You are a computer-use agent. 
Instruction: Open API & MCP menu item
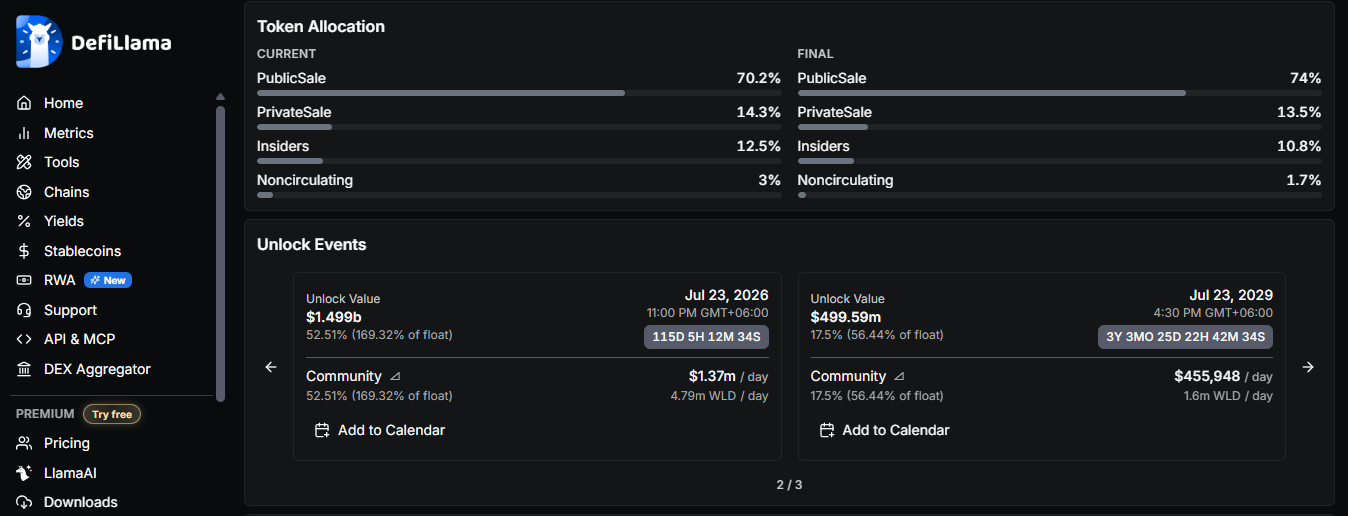pos(79,339)
